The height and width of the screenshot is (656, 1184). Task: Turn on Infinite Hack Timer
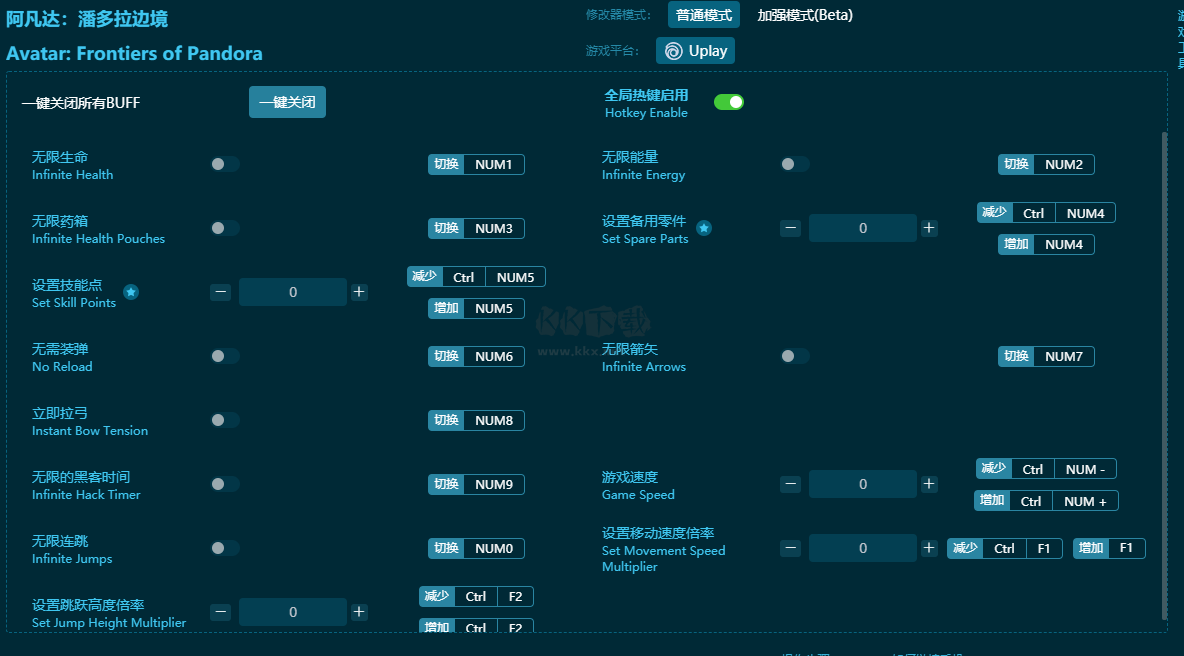224,484
